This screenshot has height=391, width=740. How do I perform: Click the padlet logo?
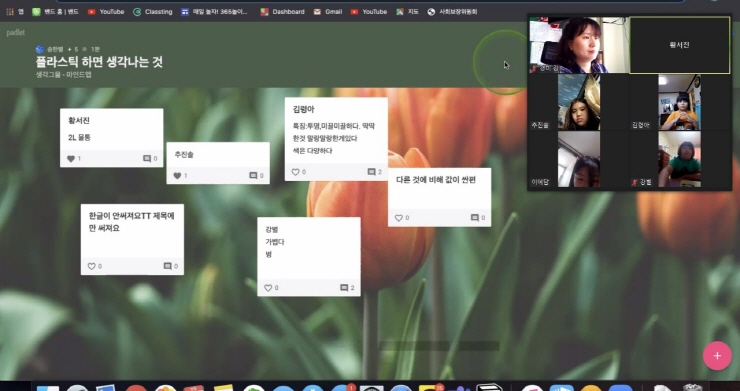pos(16,33)
